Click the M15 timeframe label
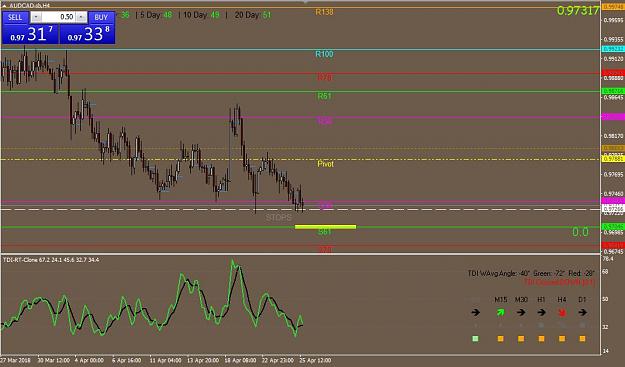This screenshot has height=367, width=625. [x=501, y=300]
